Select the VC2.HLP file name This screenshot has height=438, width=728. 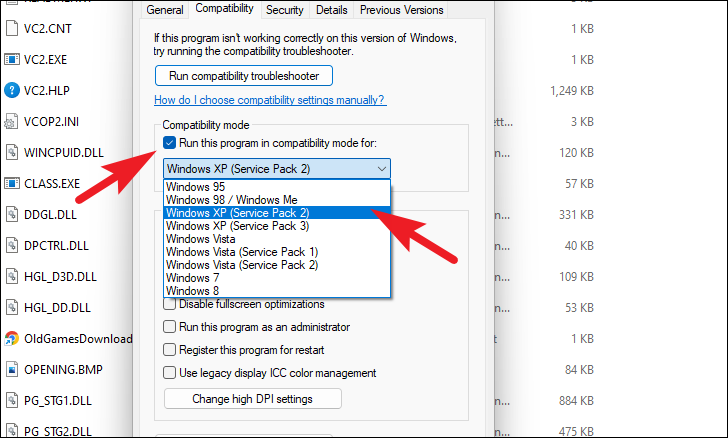click(47, 91)
